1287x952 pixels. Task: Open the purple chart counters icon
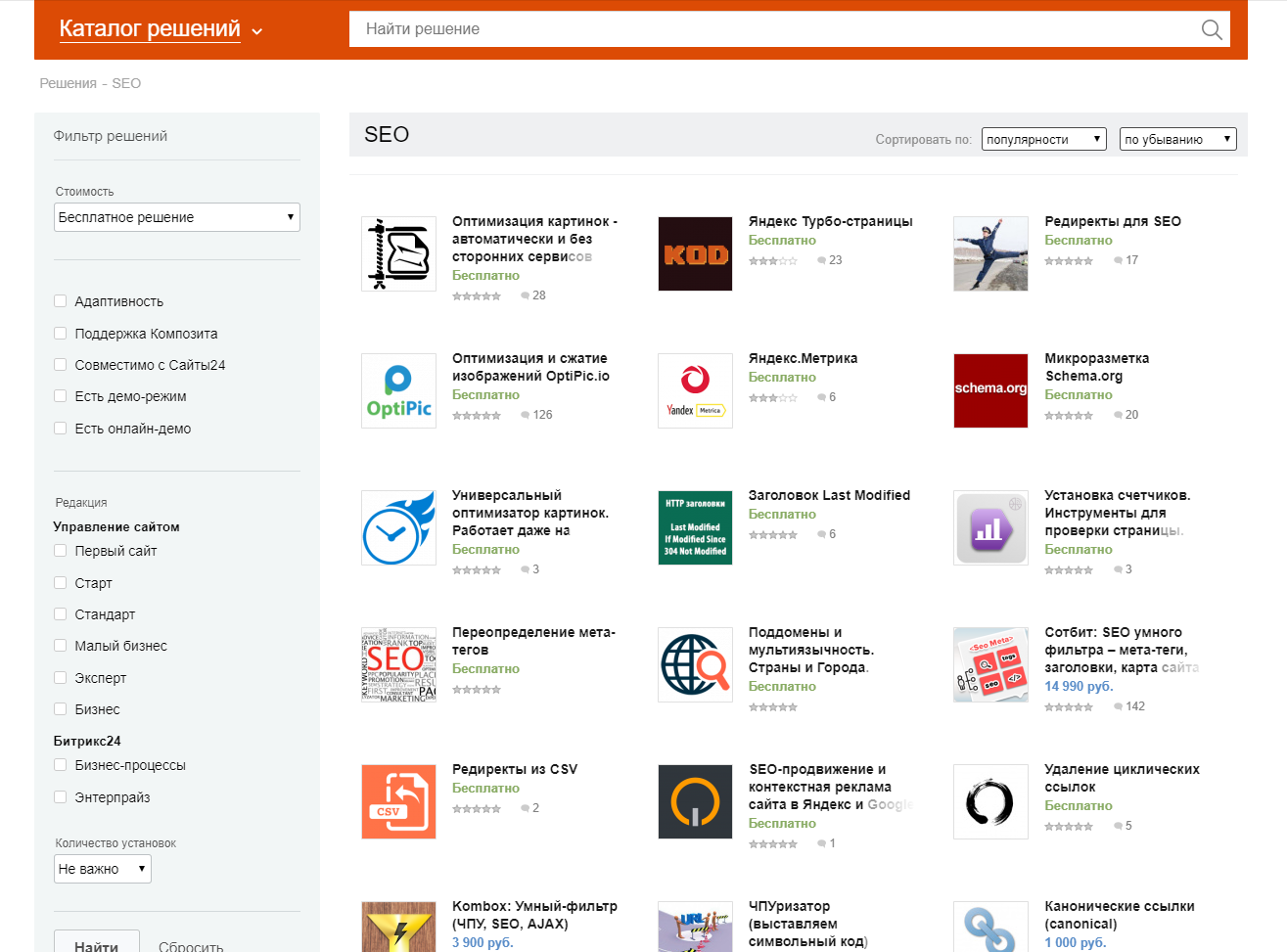(x=990, y=527)
